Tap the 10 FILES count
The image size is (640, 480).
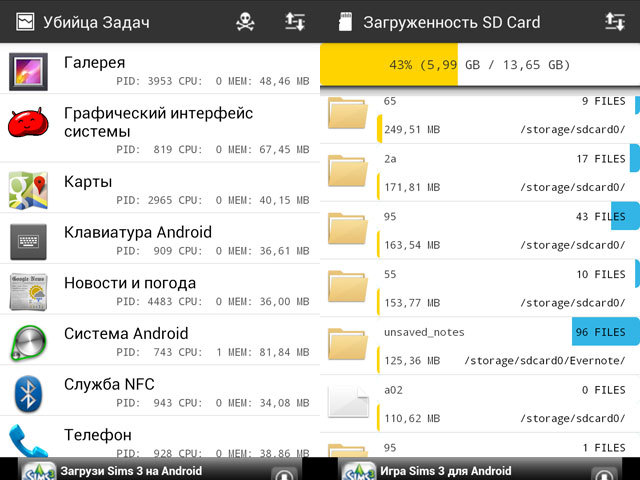[x=601, y=274]
